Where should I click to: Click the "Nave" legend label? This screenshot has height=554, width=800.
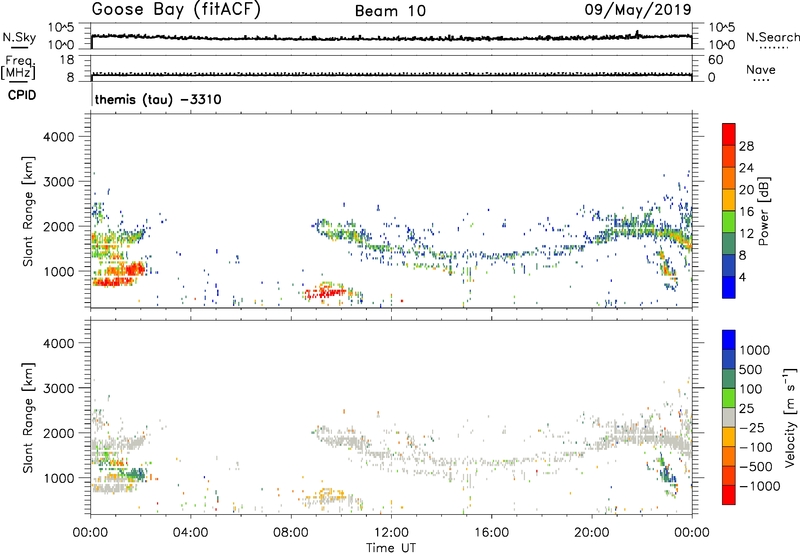[x=761, y=70]
